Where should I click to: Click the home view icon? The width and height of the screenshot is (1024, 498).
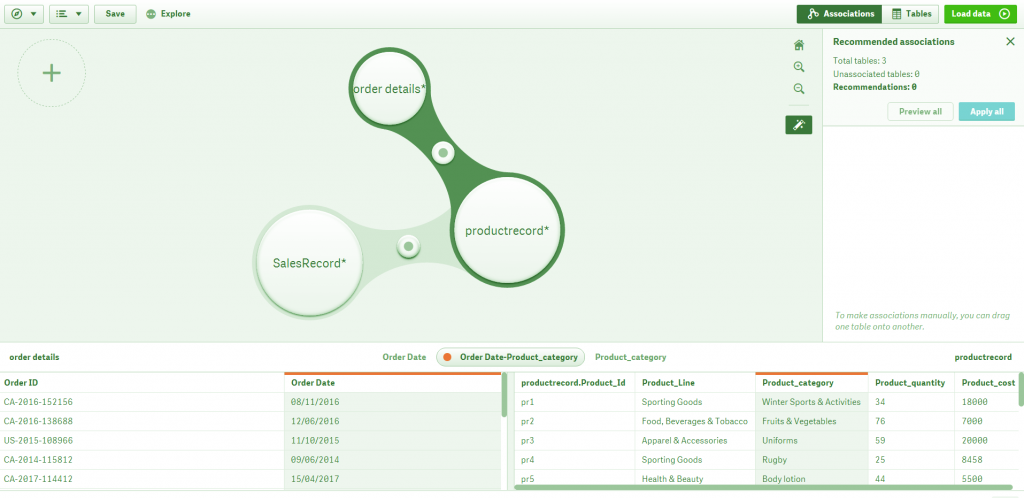click(798, 45)
